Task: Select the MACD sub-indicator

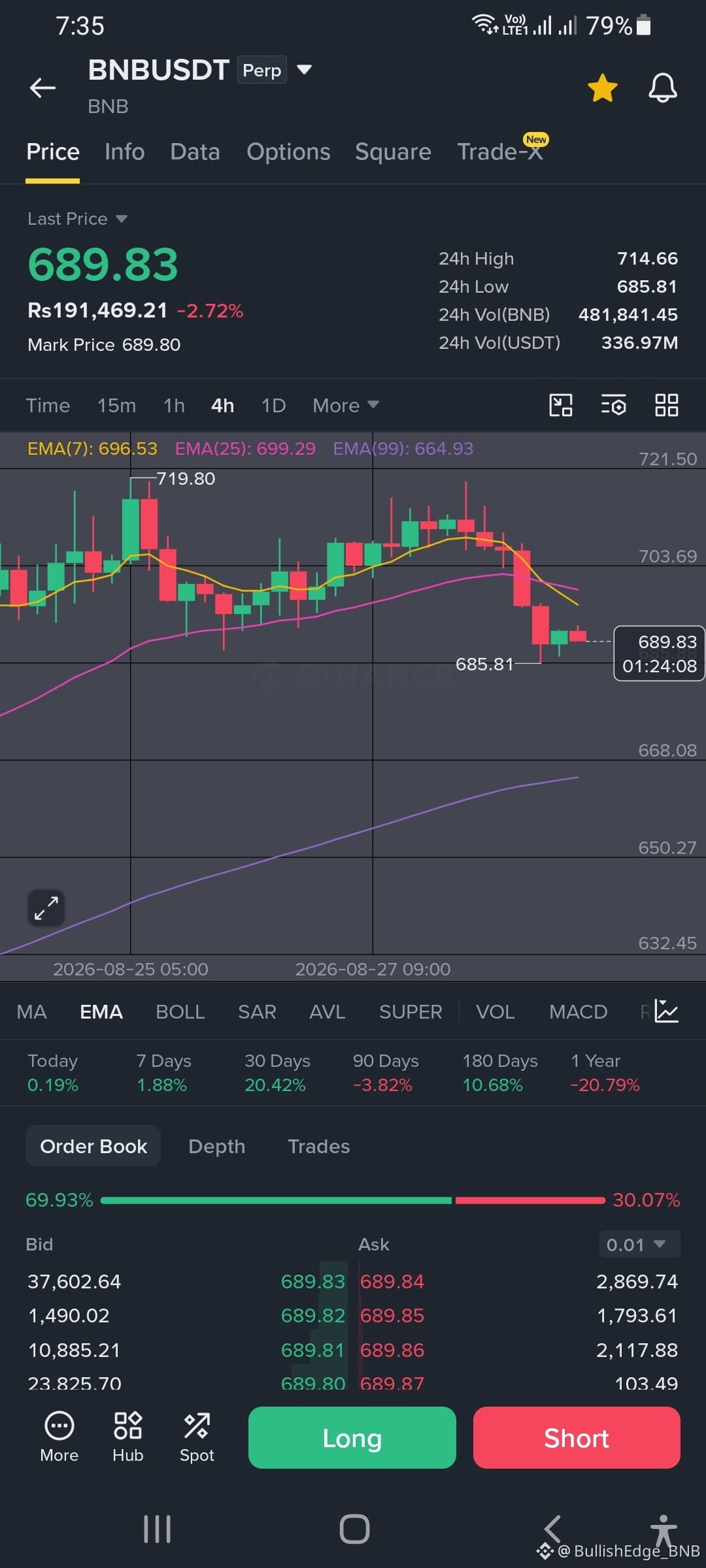Action: tap(578, 1011)
